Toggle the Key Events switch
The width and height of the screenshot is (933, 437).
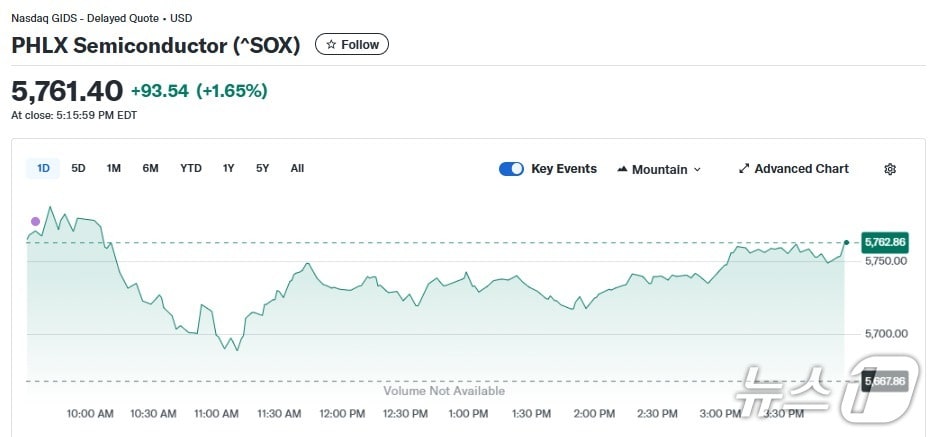[511, 169]
